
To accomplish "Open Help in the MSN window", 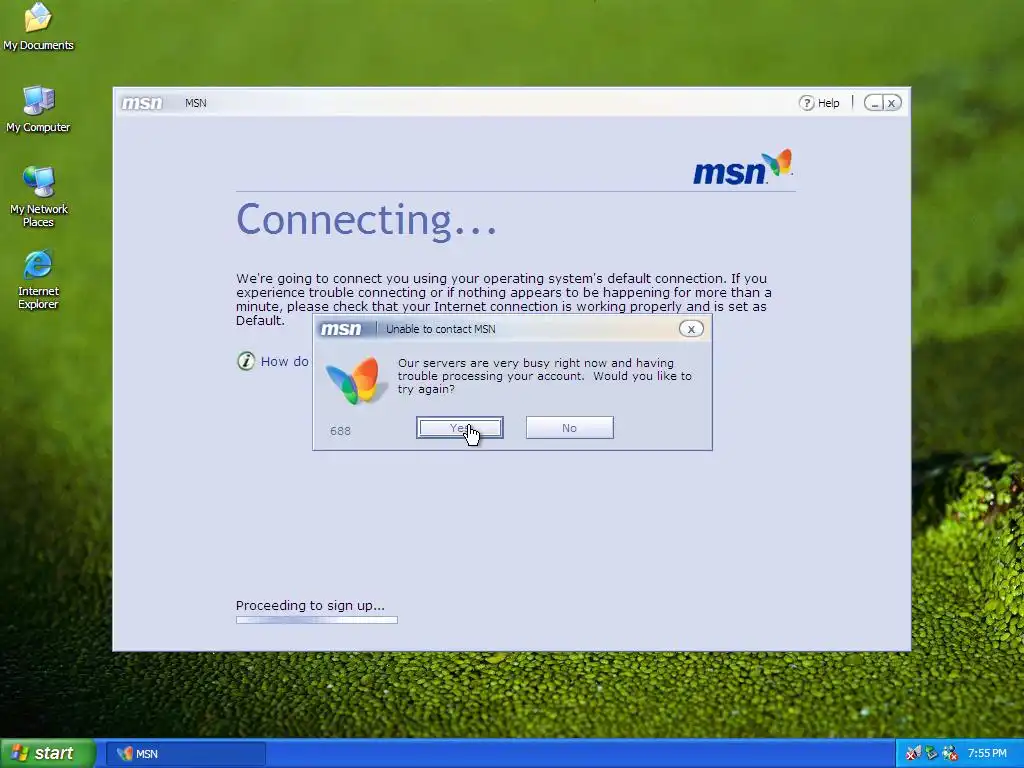I will click(x=820, y=103).
